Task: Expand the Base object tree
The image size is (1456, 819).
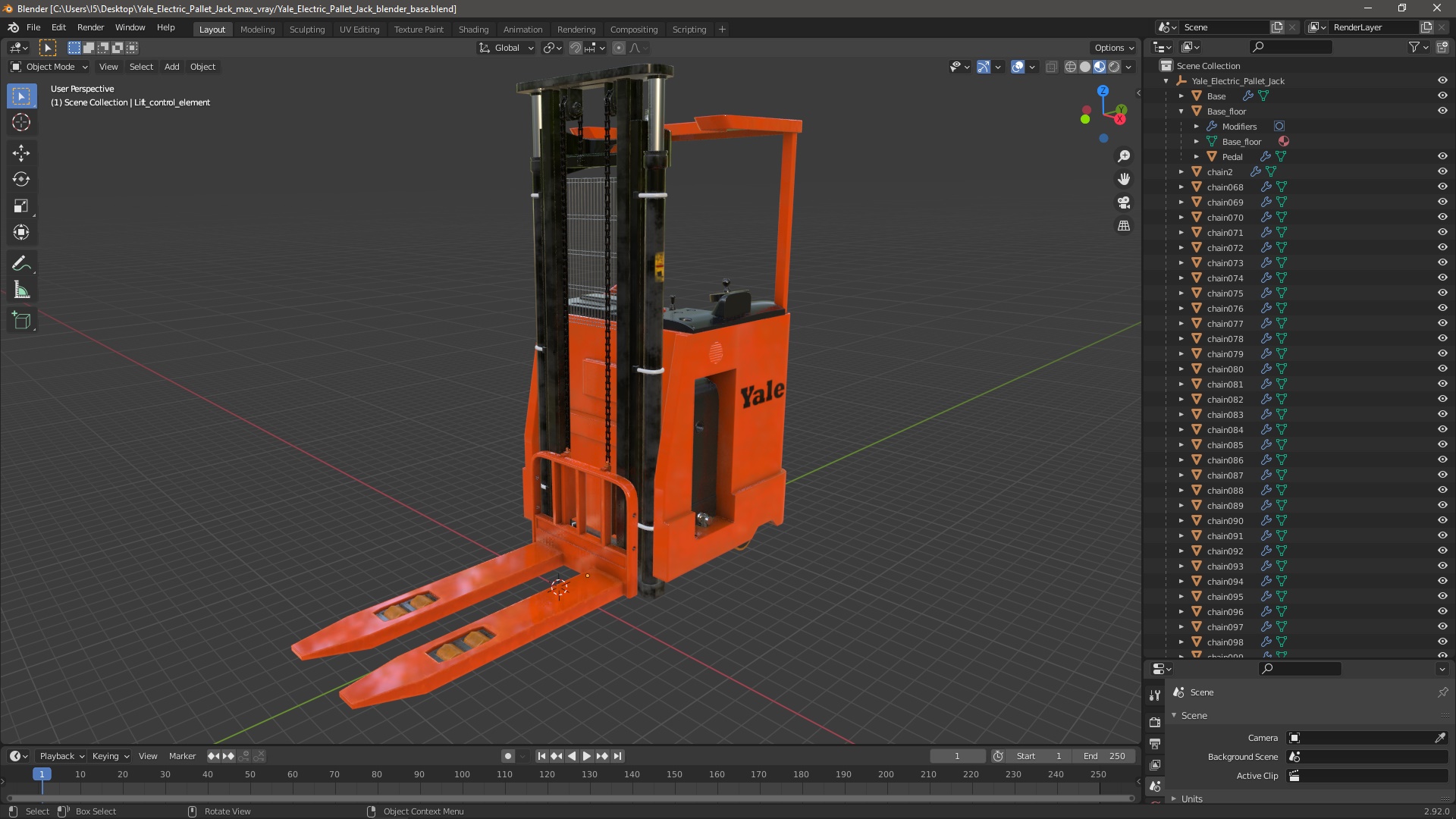Action: click(1181, 96)
